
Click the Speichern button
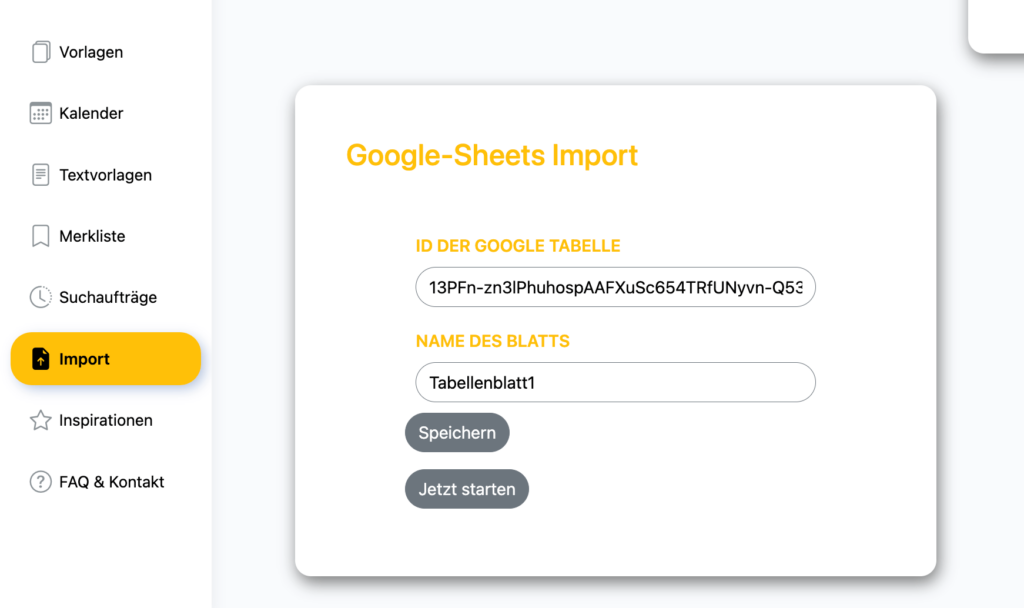point(457,432)
